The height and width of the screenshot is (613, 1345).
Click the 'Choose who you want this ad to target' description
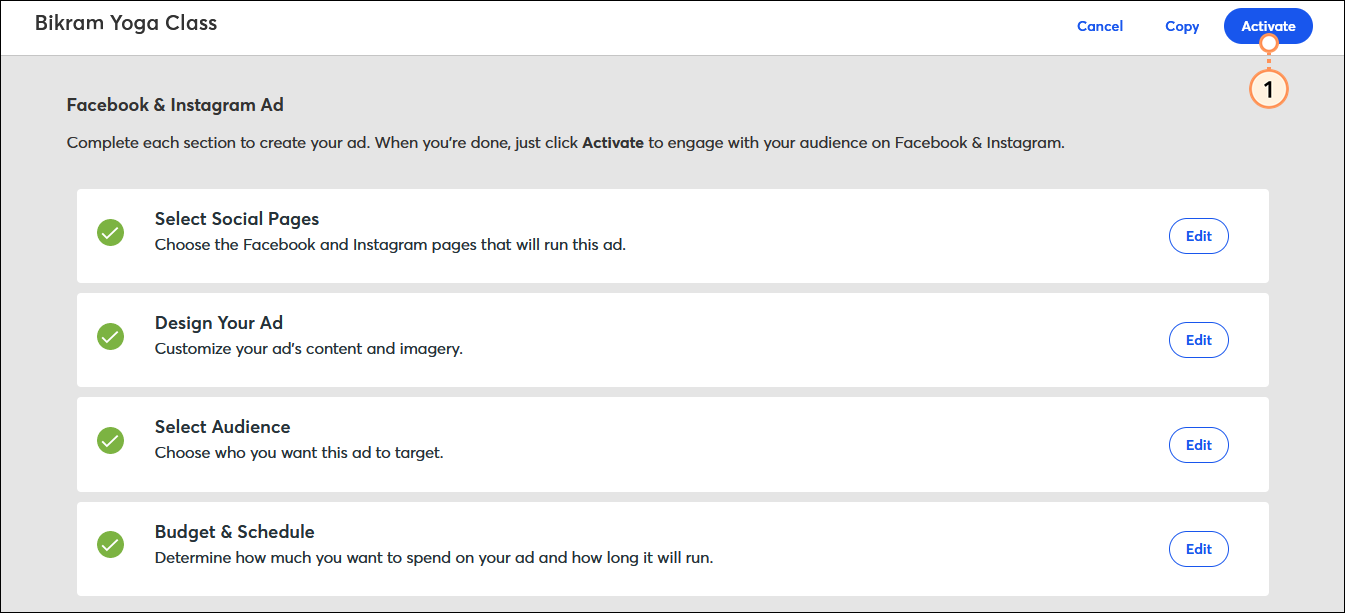click(x=299, y=453)
